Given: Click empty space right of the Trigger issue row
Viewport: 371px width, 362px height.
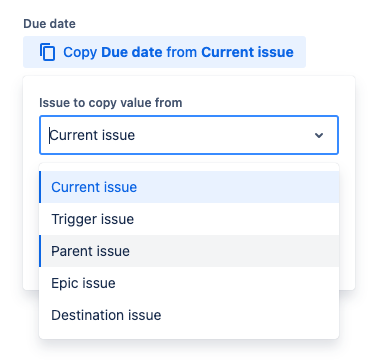Looking at the screenshot, I should 236,219.
